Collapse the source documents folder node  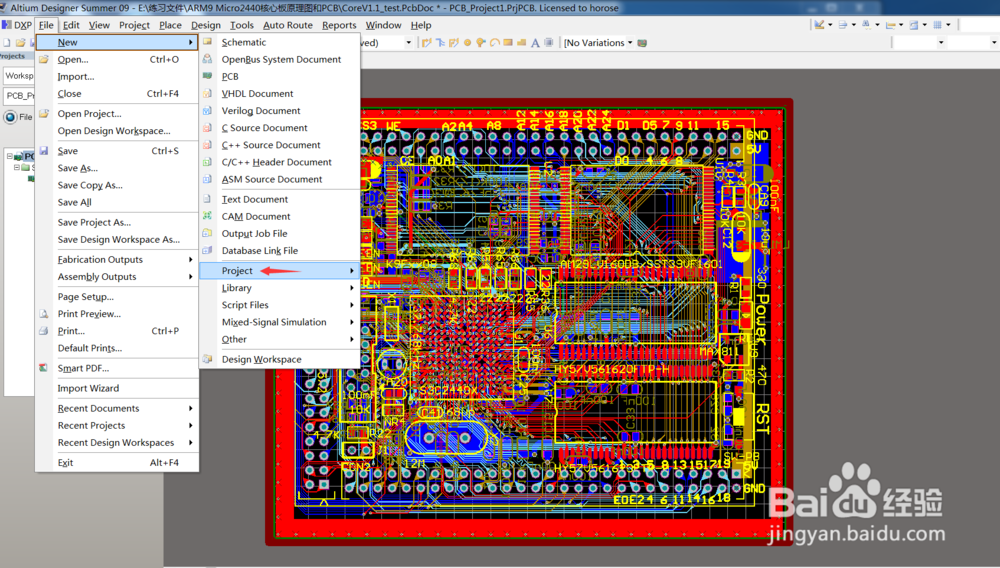(x=17, y=168)
